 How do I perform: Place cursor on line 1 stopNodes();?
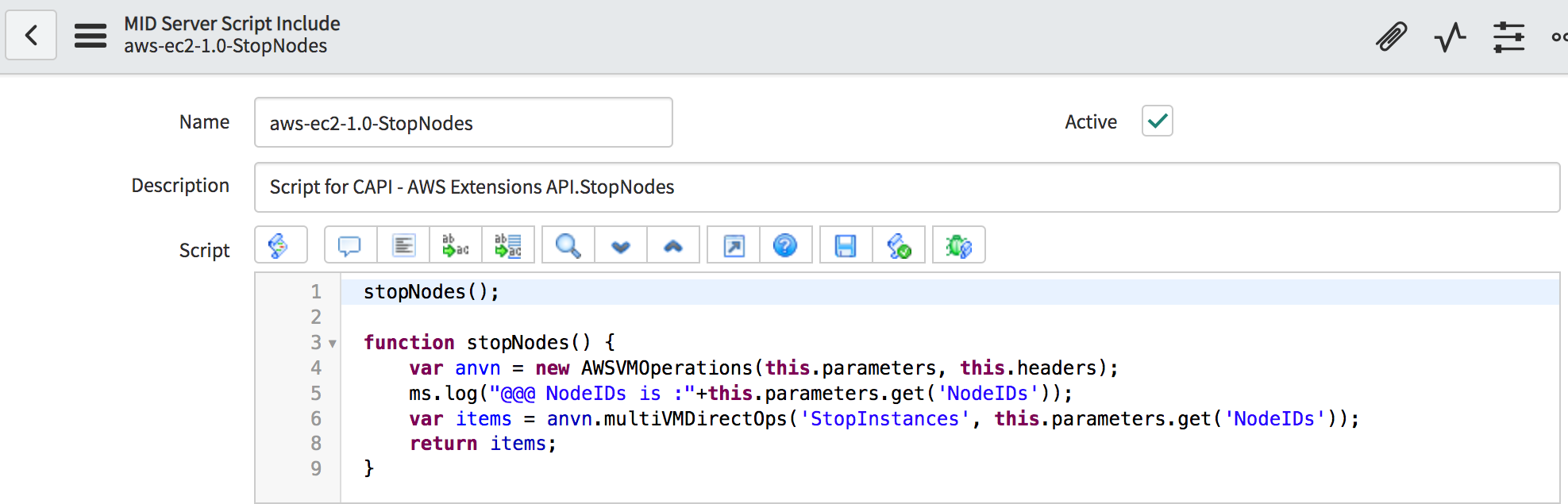click(432, 292)
